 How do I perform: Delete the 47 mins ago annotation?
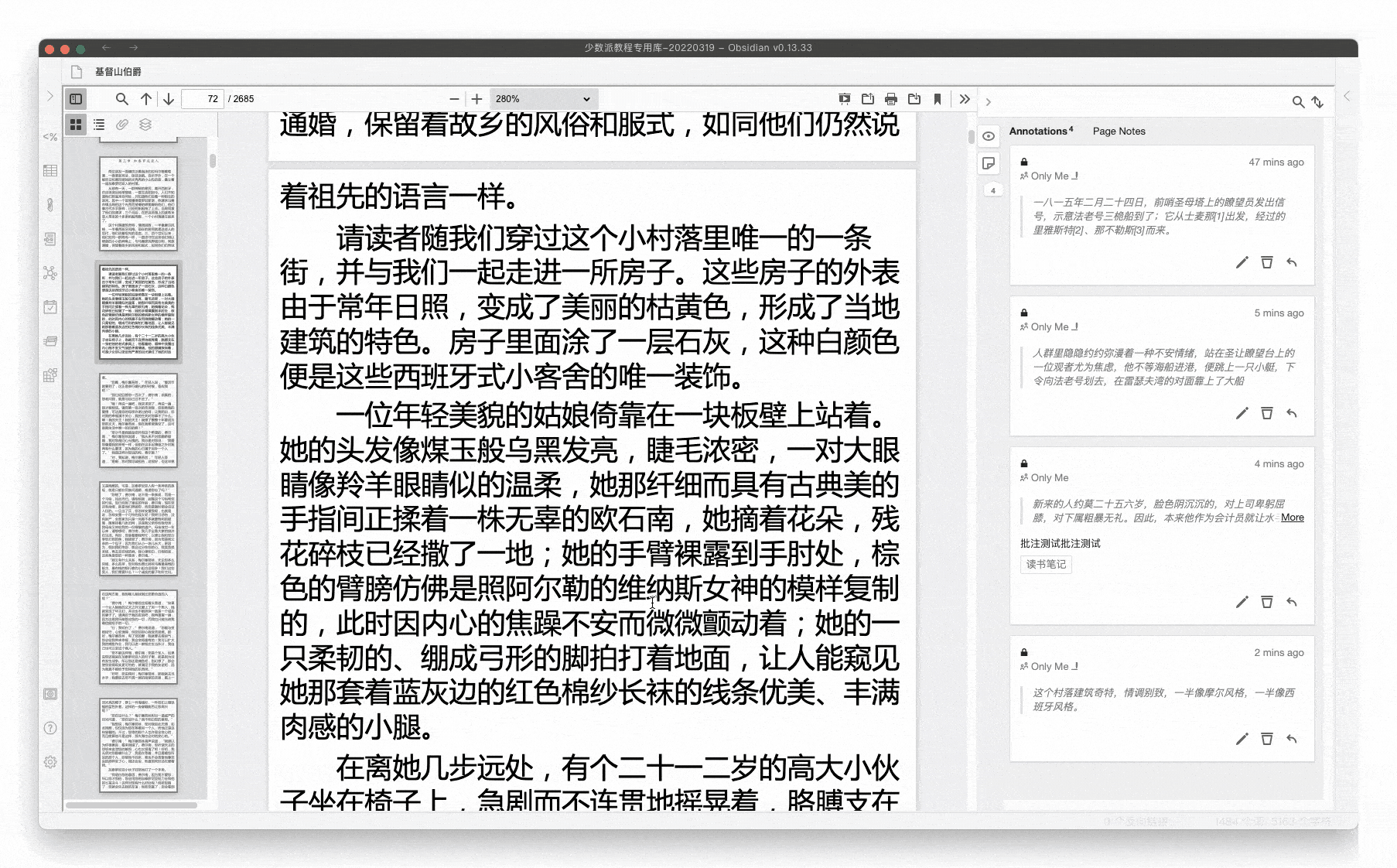point(1267,263)
